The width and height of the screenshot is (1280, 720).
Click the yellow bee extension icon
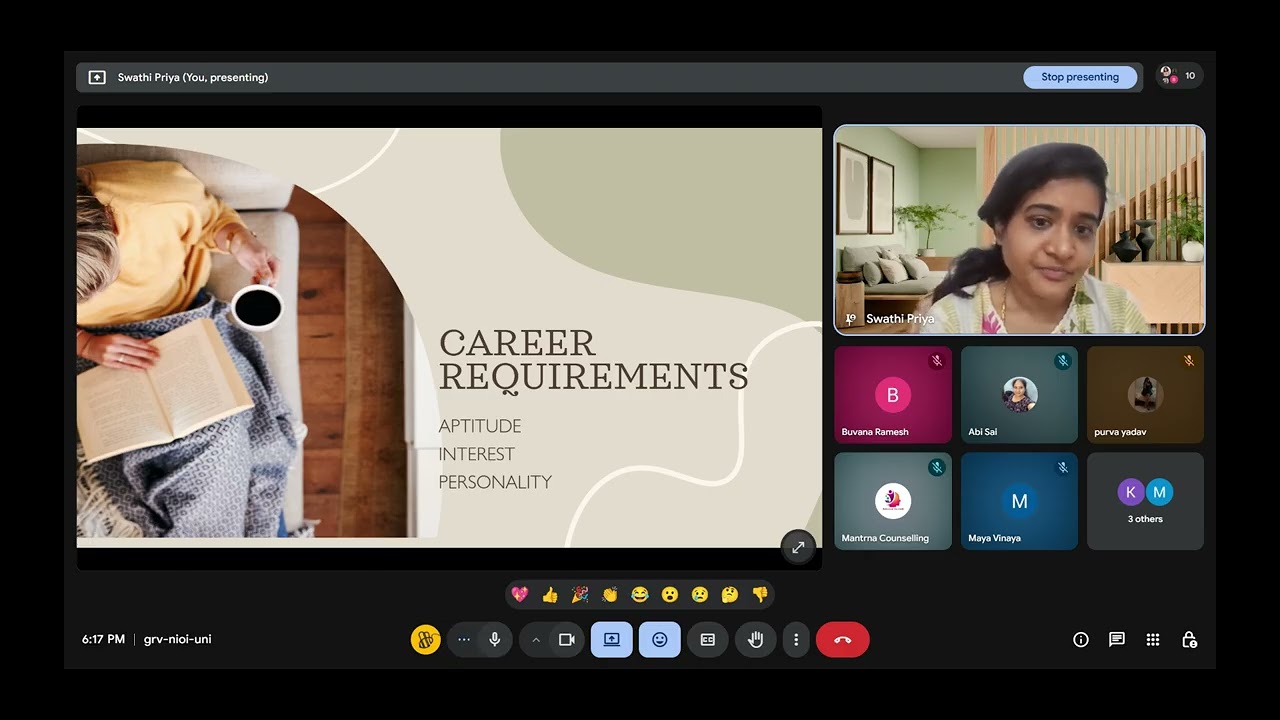[x=426, y=640]
